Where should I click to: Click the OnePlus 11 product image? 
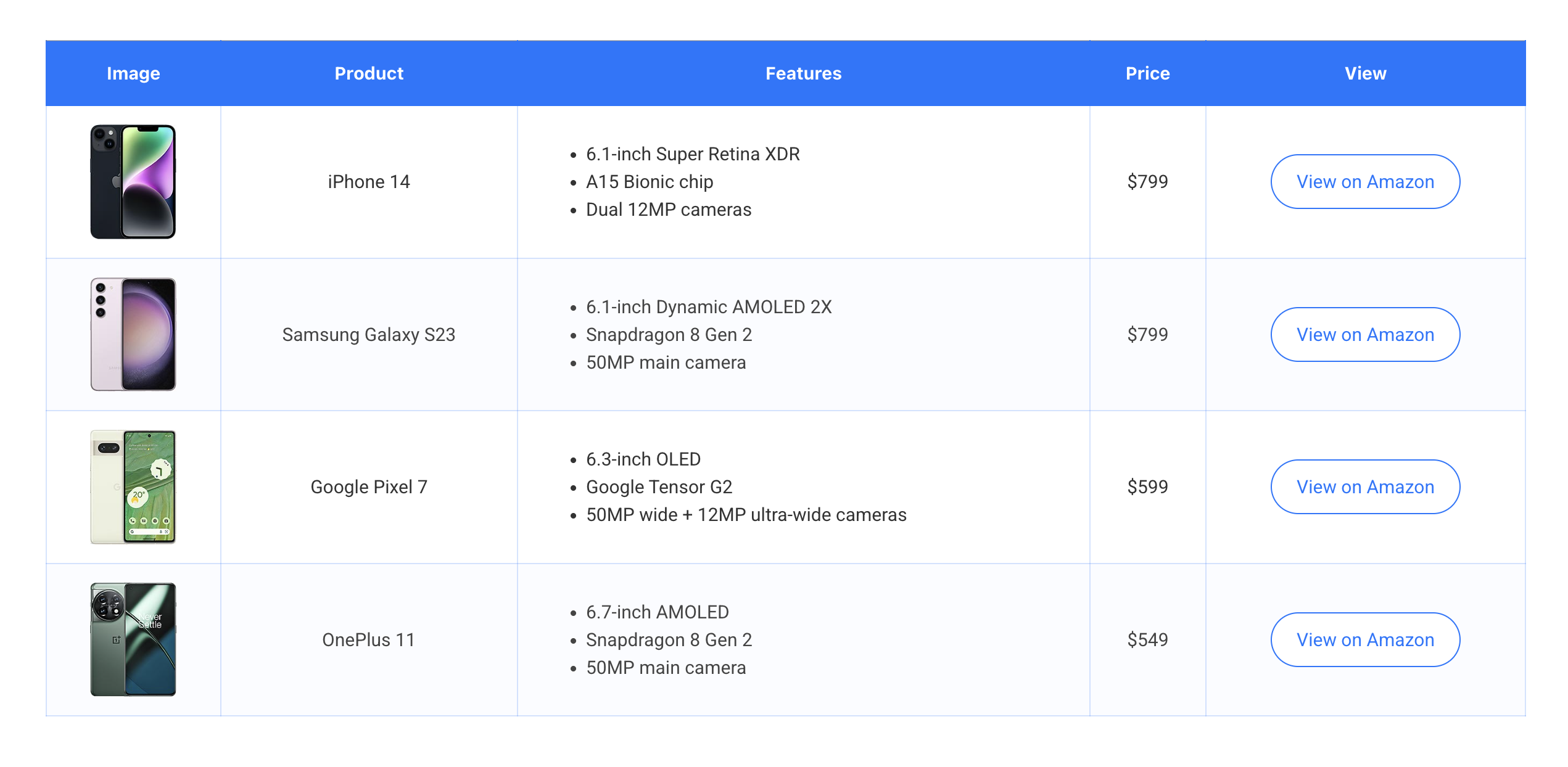[x=133, y=639]
